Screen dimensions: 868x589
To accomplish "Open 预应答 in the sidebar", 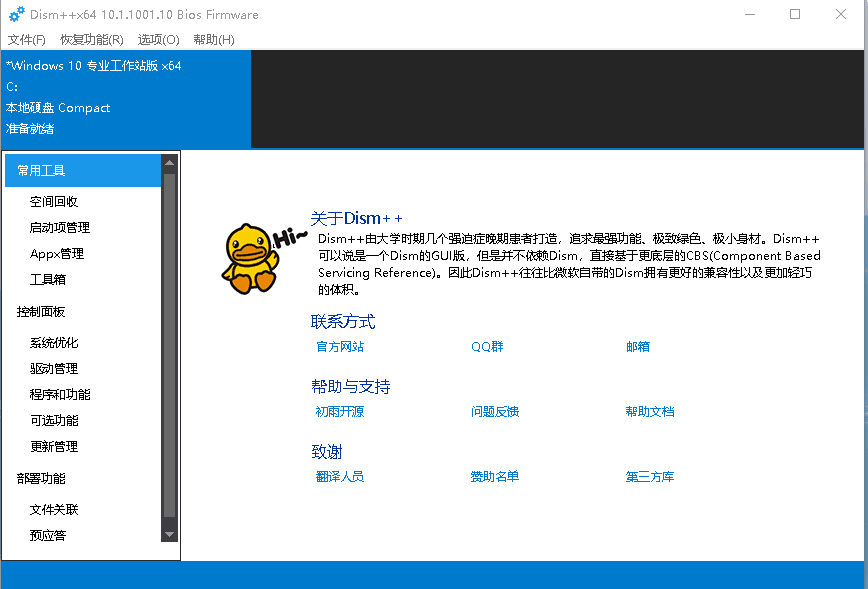I will pyautogui.click(x=48, y=535).
